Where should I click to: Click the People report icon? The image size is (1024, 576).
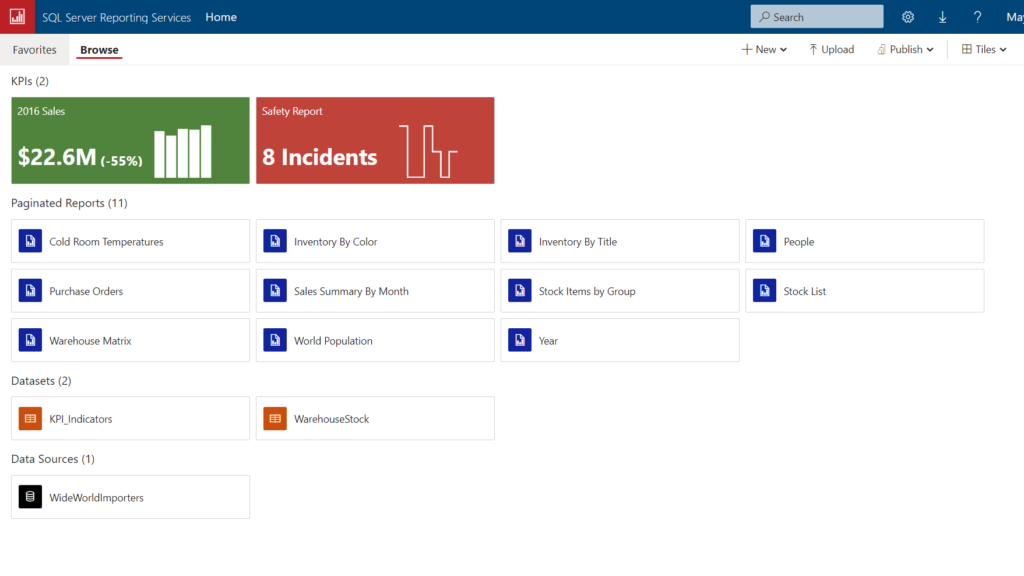click(765, 241)
